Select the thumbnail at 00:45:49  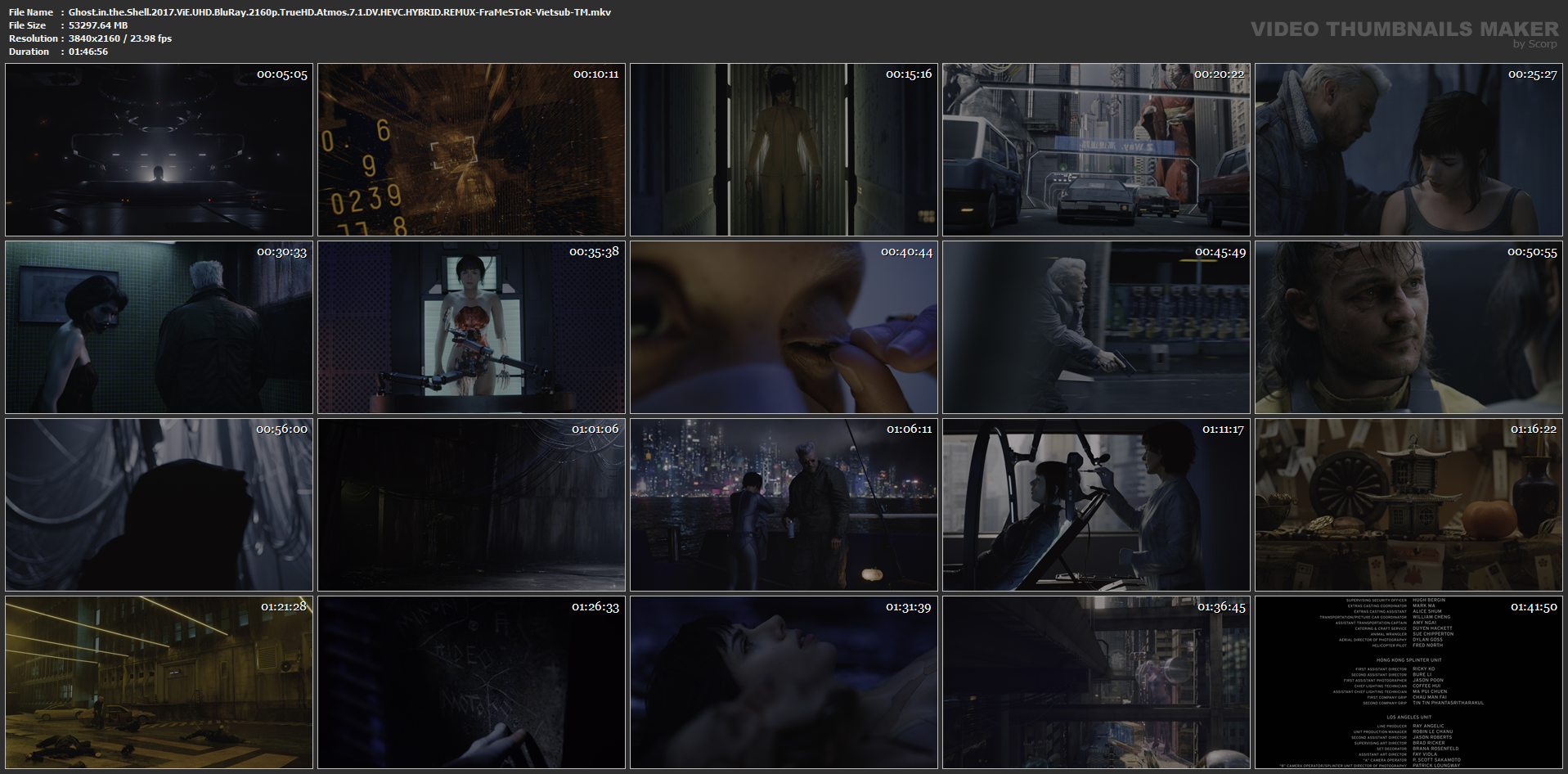pos(1096,327)
